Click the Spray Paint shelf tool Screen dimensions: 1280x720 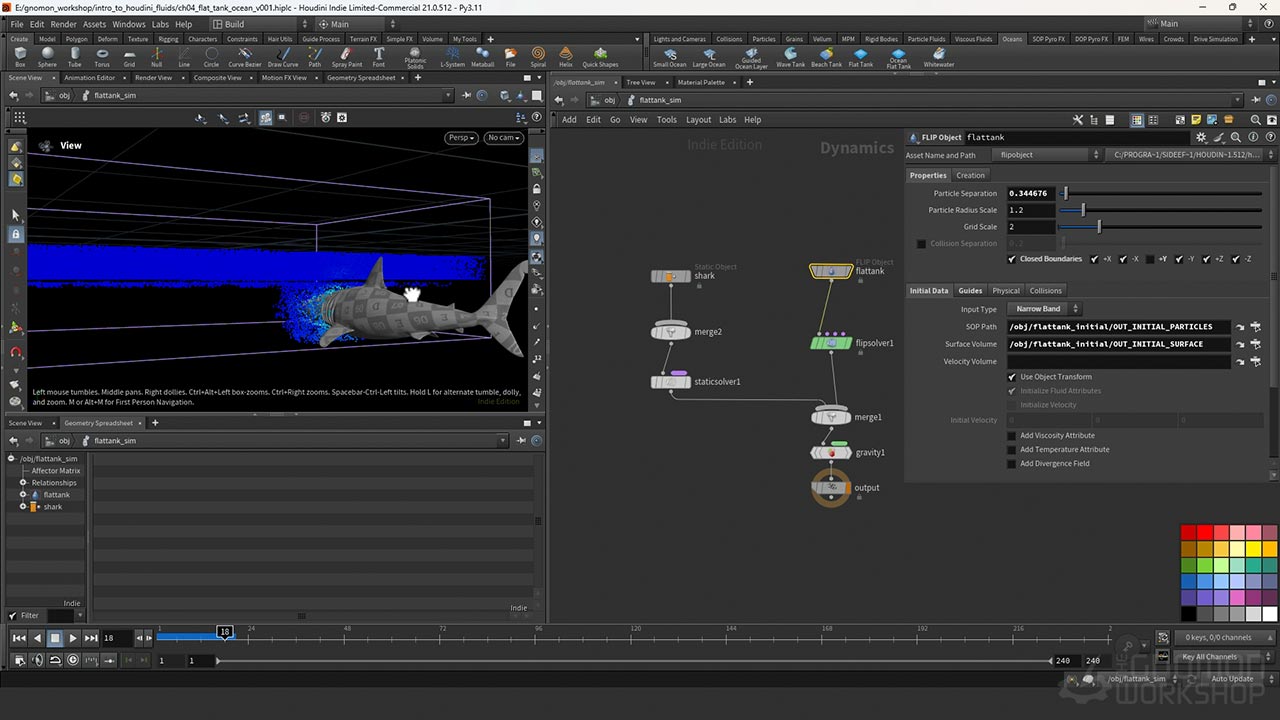346,56
